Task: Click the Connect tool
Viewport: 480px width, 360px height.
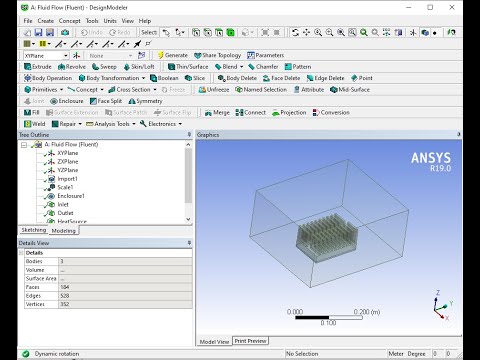Action: 251,113
